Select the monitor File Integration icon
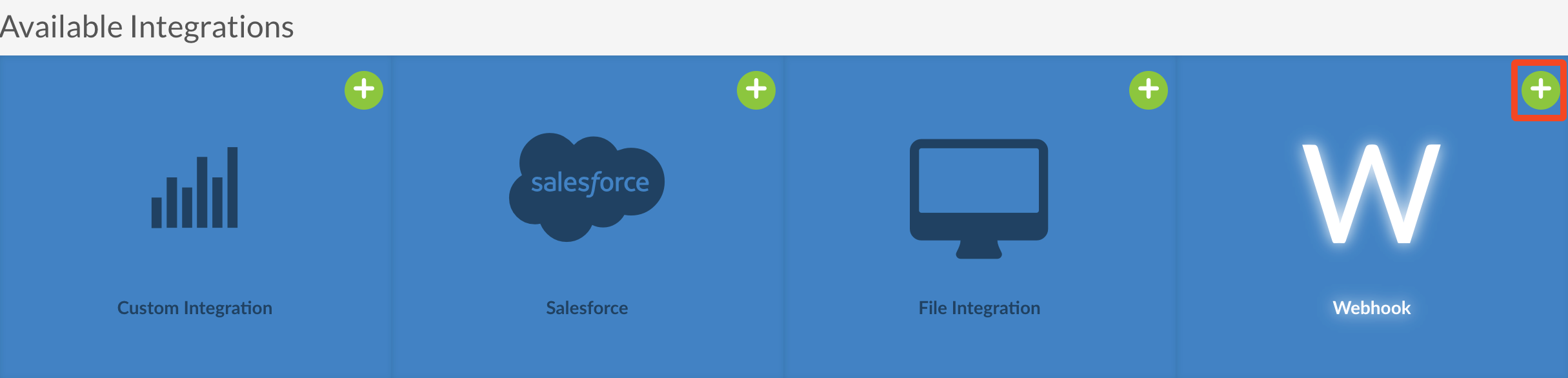 979,199
